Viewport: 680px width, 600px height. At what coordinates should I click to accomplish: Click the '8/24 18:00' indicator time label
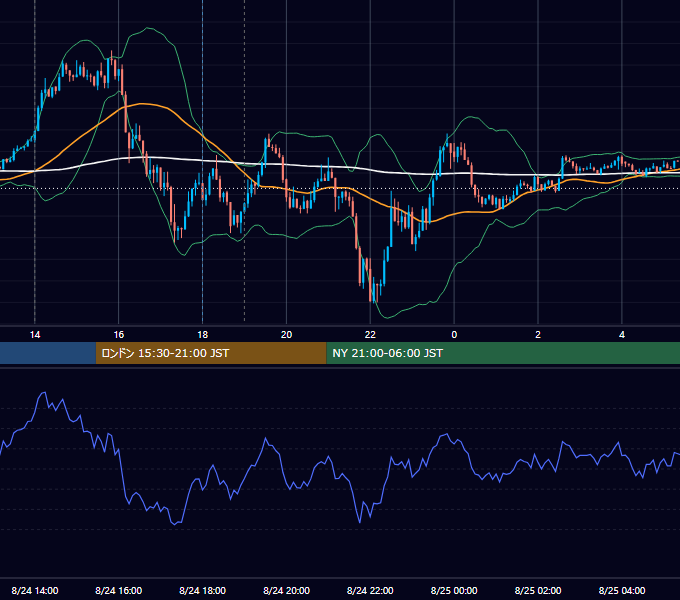pyautogui.click(x=203, y=590)
